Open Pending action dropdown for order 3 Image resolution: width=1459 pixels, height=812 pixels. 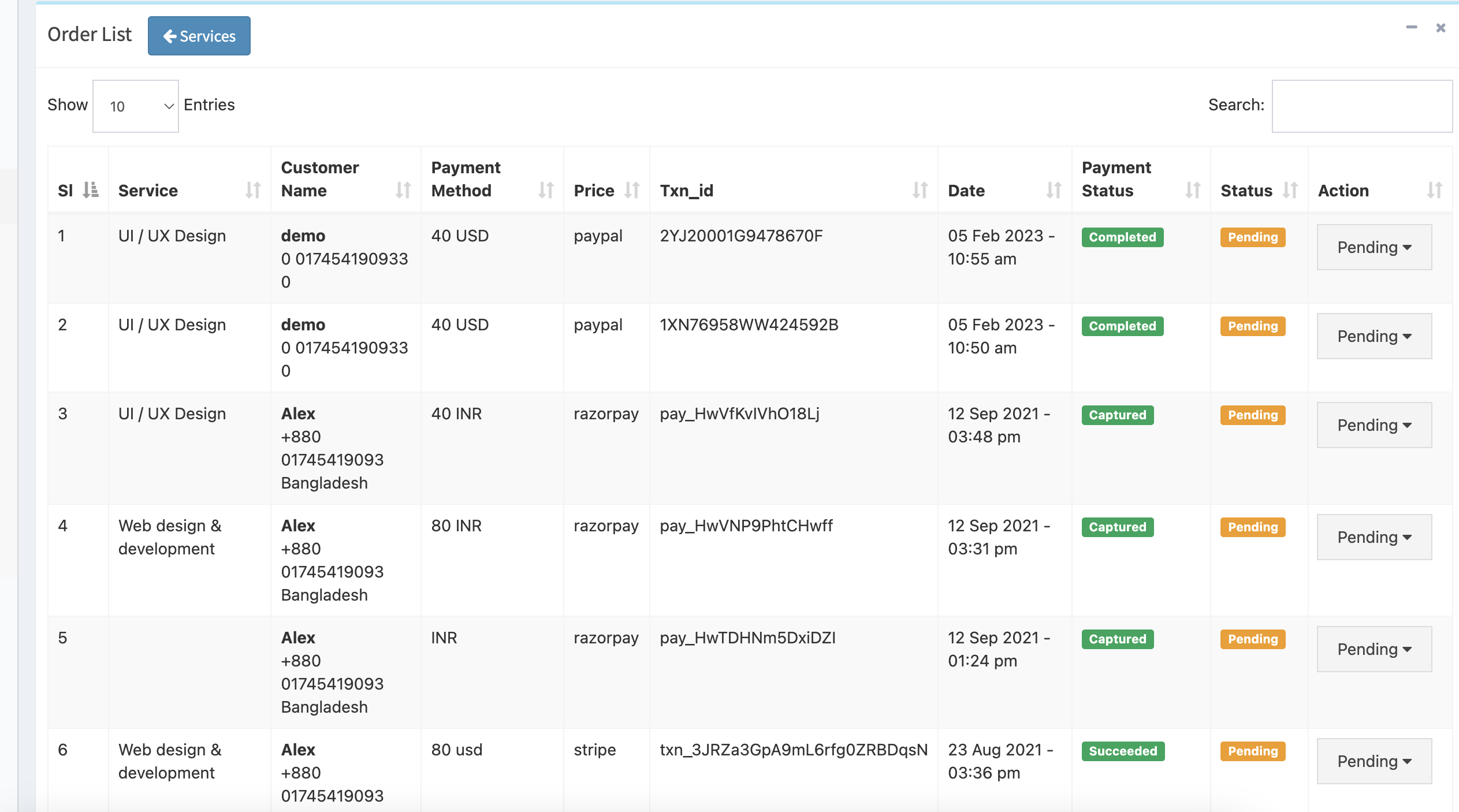1374,425
